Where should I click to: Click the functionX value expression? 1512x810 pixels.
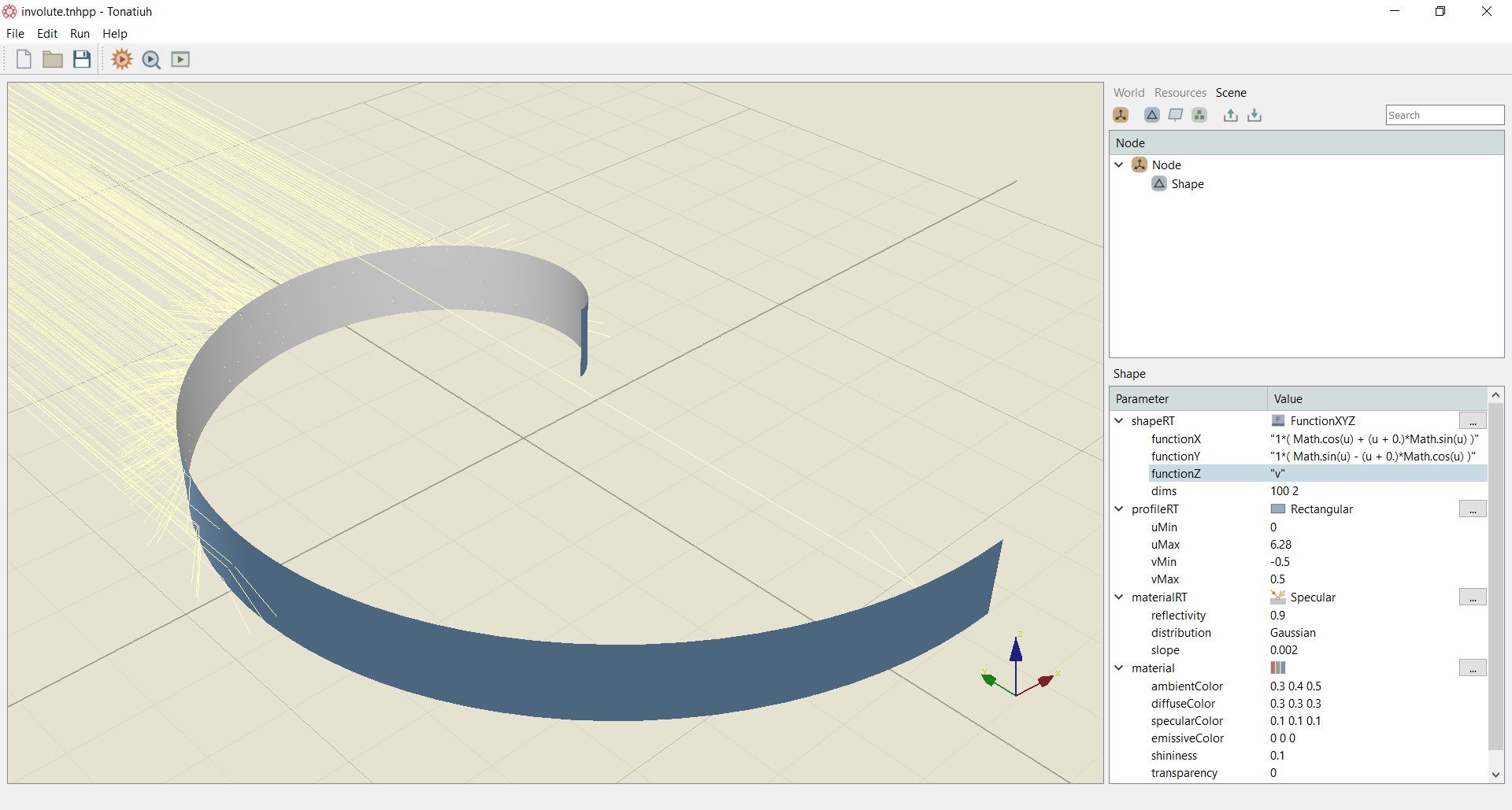1374,438
